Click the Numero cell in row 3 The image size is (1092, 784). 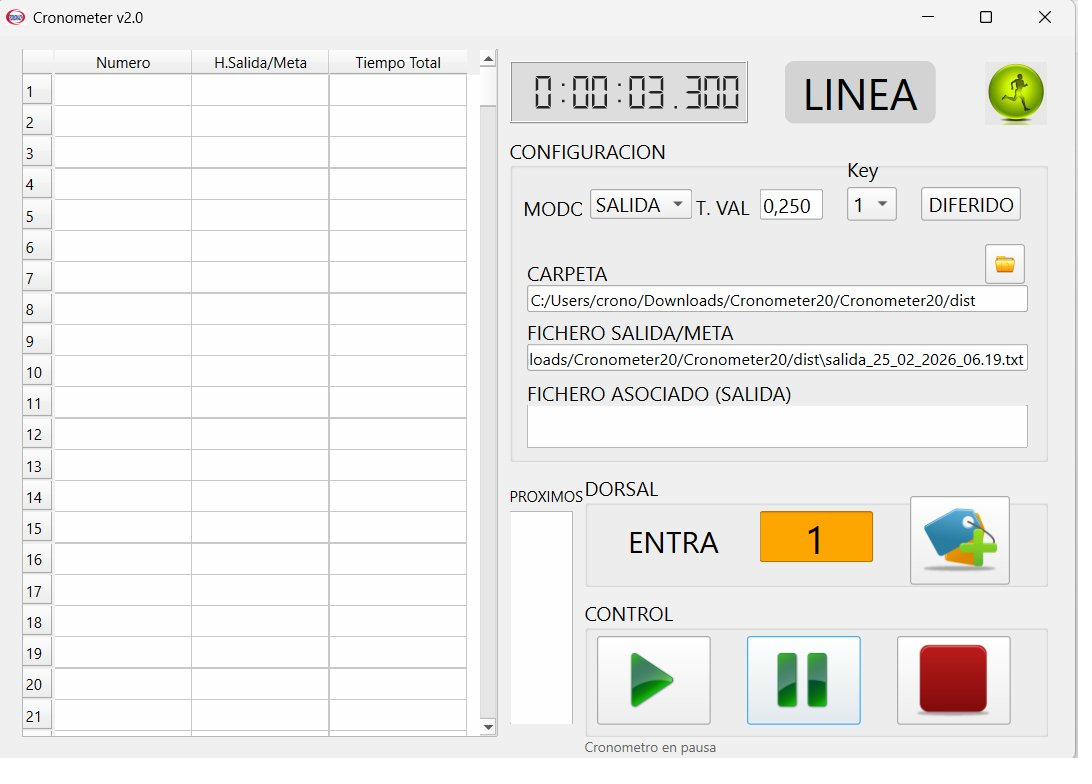coord(123,152)
